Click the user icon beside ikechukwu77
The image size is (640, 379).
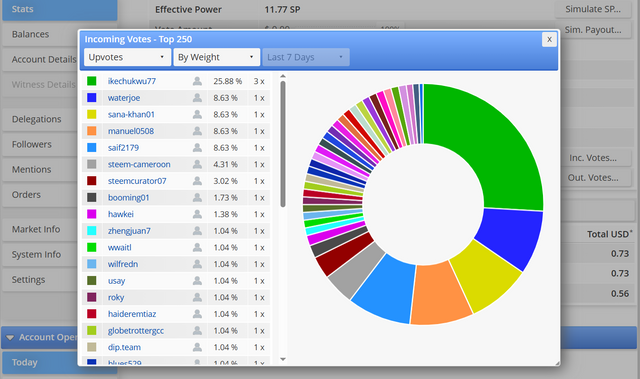[197, 81]
